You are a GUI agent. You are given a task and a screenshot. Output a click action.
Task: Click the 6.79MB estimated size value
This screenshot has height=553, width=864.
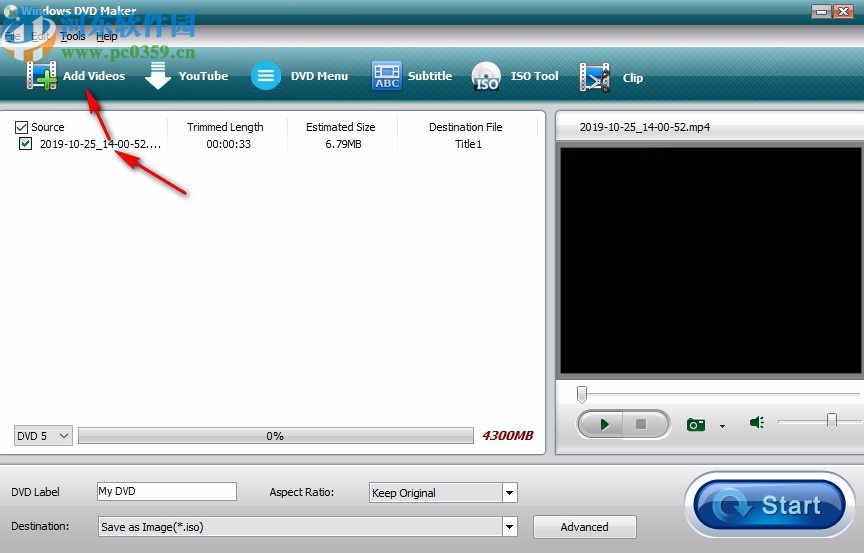click(343, 144)
